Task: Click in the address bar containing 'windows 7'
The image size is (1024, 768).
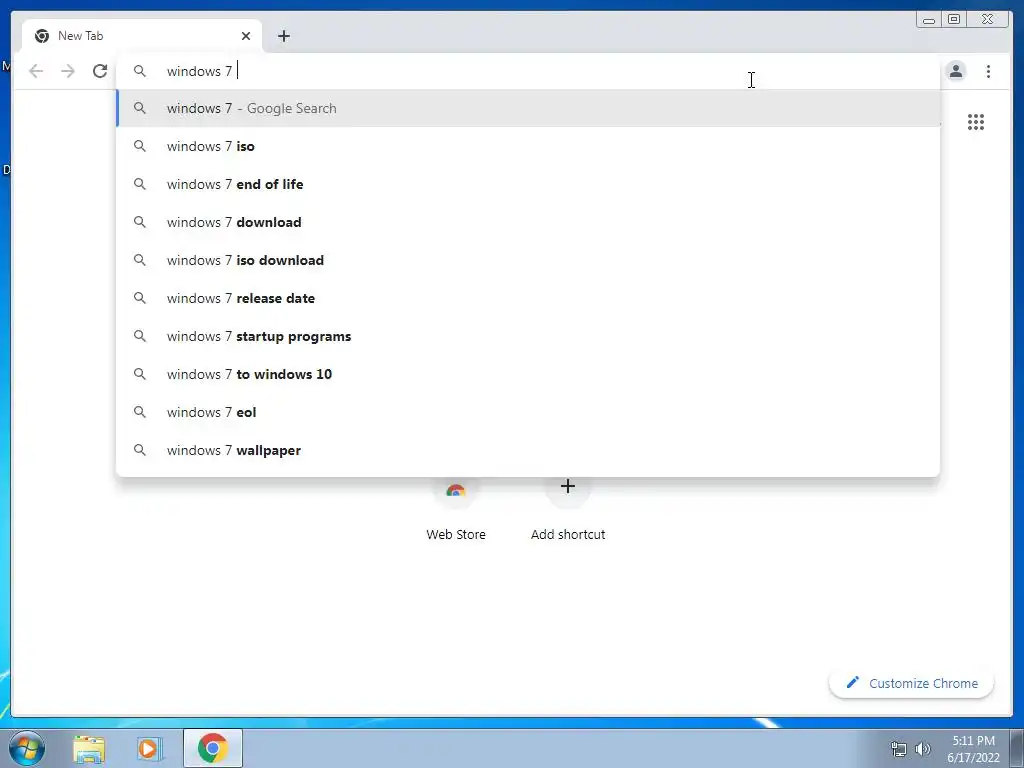Action: [x=528, y=71]
